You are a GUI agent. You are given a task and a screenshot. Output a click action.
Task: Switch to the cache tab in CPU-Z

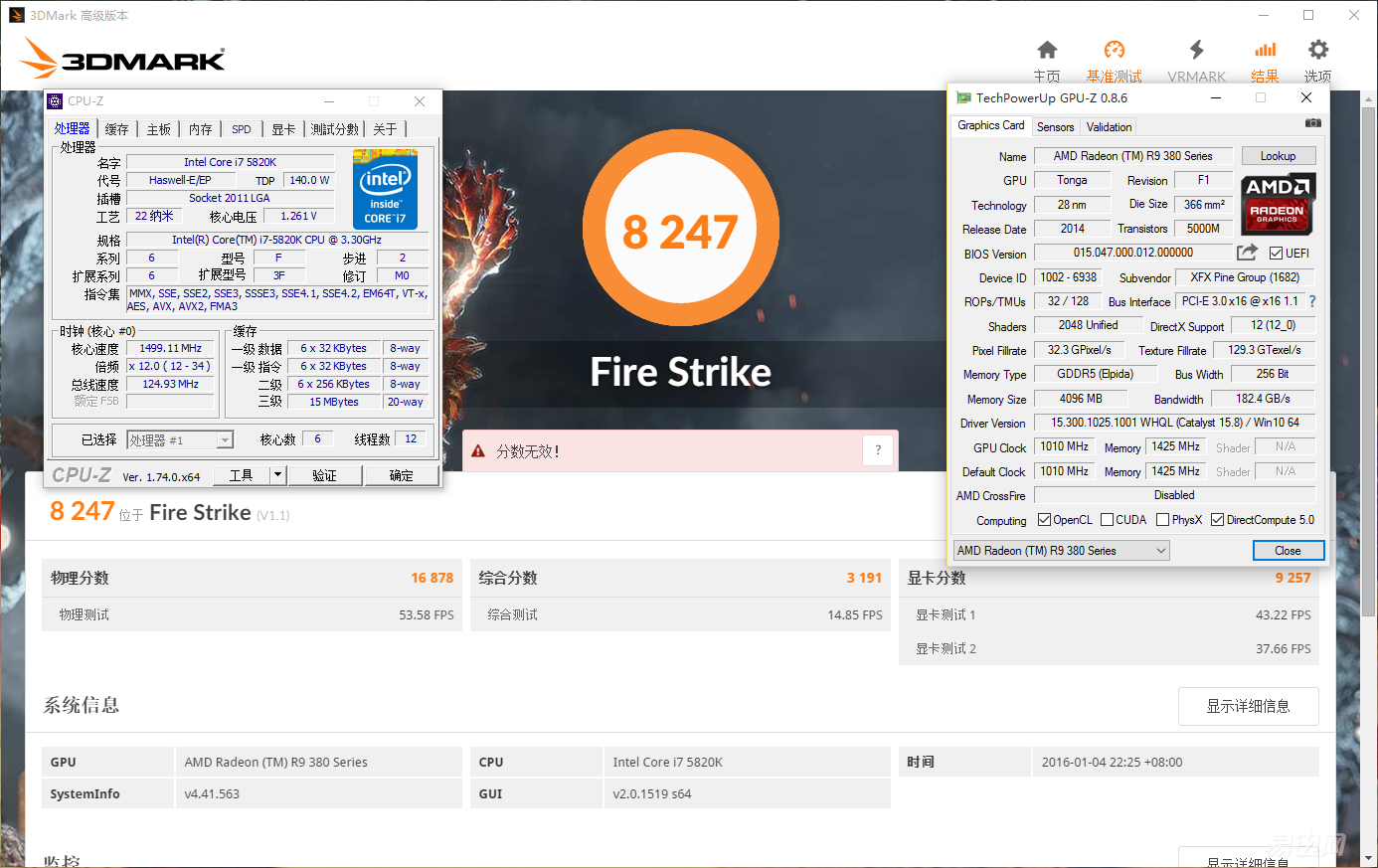point(117,129)
